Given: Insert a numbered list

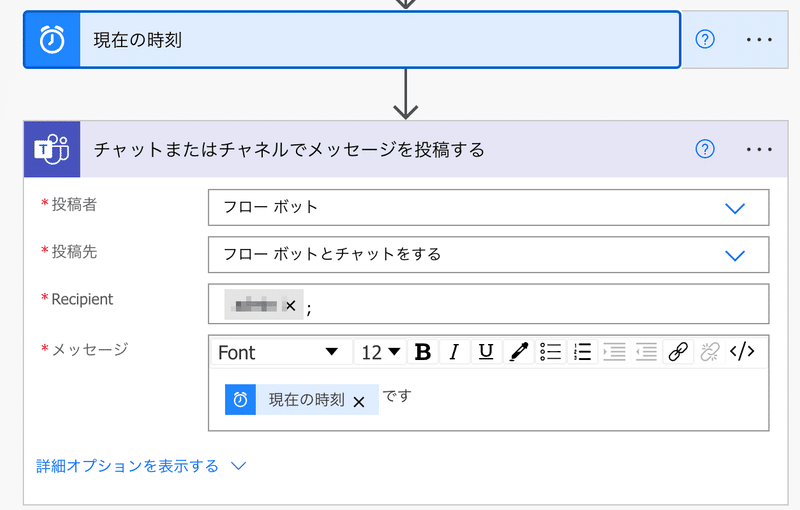Looking at the screenshot, I should pyautogui.click(x=582, y=352).
